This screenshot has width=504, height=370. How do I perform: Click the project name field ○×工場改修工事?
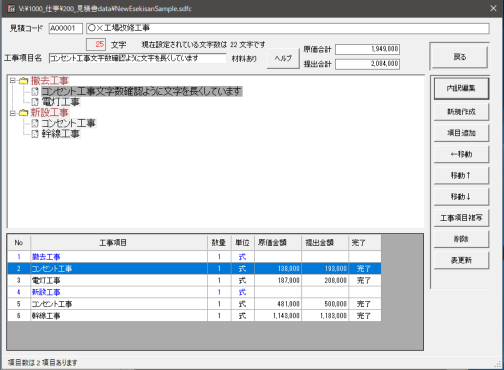[x=288, y=28]
